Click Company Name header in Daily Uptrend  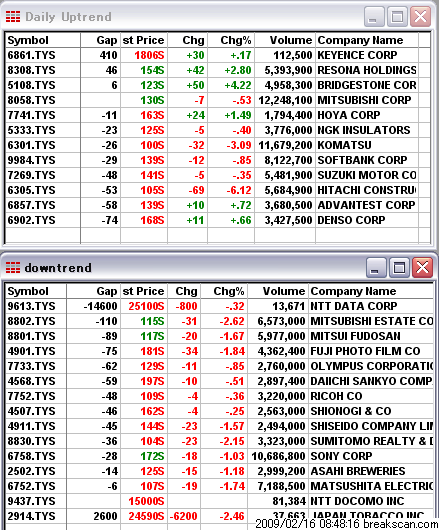pos(367,40)
